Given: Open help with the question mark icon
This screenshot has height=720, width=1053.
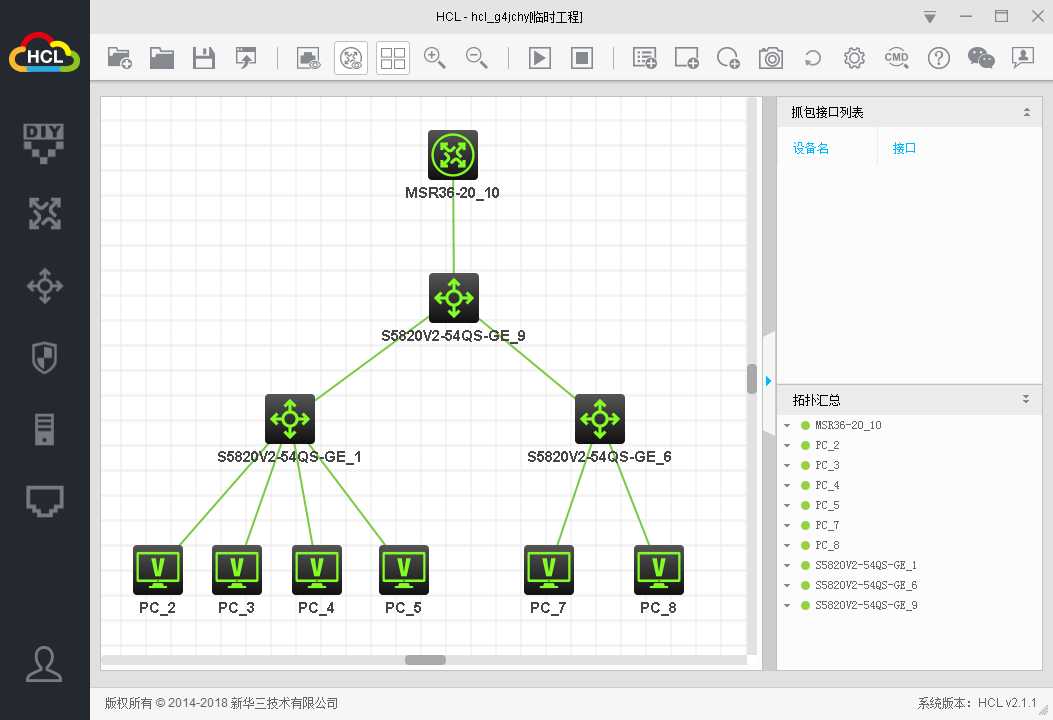Looking at the screenshot, I should pyautogui.click(x=939, y=58).
